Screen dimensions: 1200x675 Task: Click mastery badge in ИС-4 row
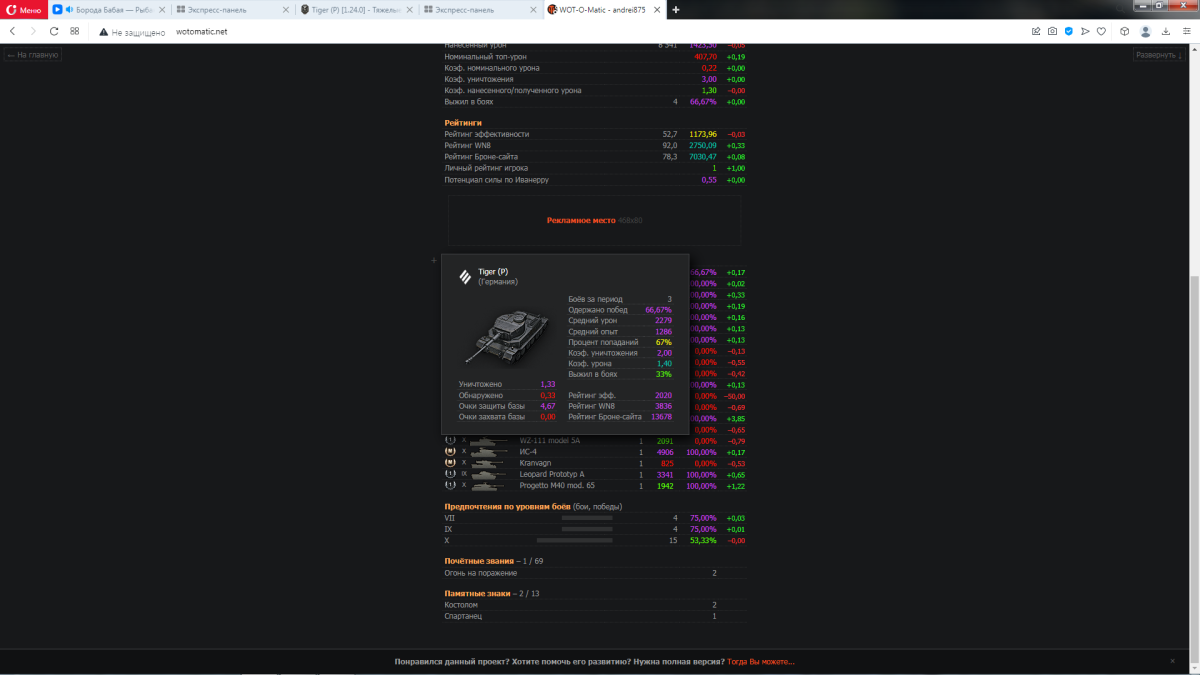(450, 452)
